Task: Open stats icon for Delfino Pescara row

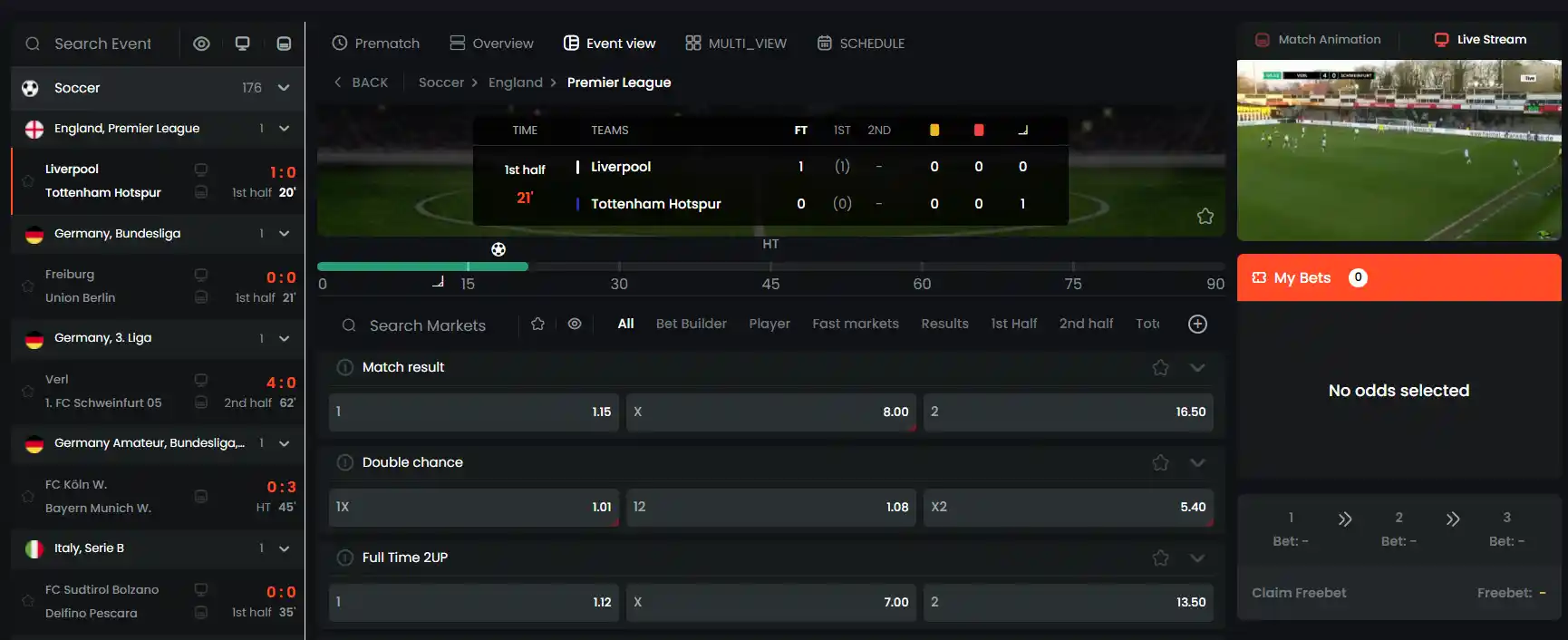Action: 201,613
